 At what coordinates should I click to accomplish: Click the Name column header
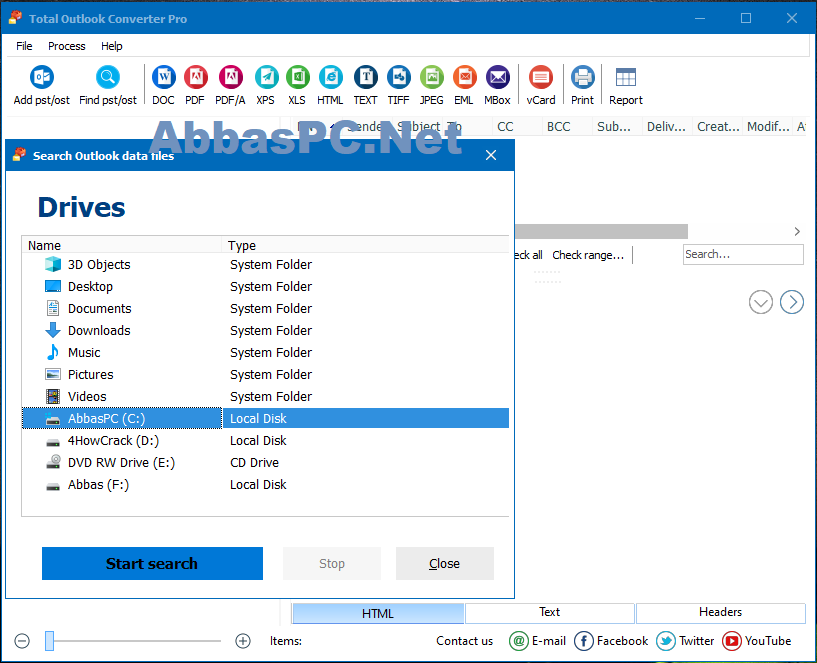[122, 245]
